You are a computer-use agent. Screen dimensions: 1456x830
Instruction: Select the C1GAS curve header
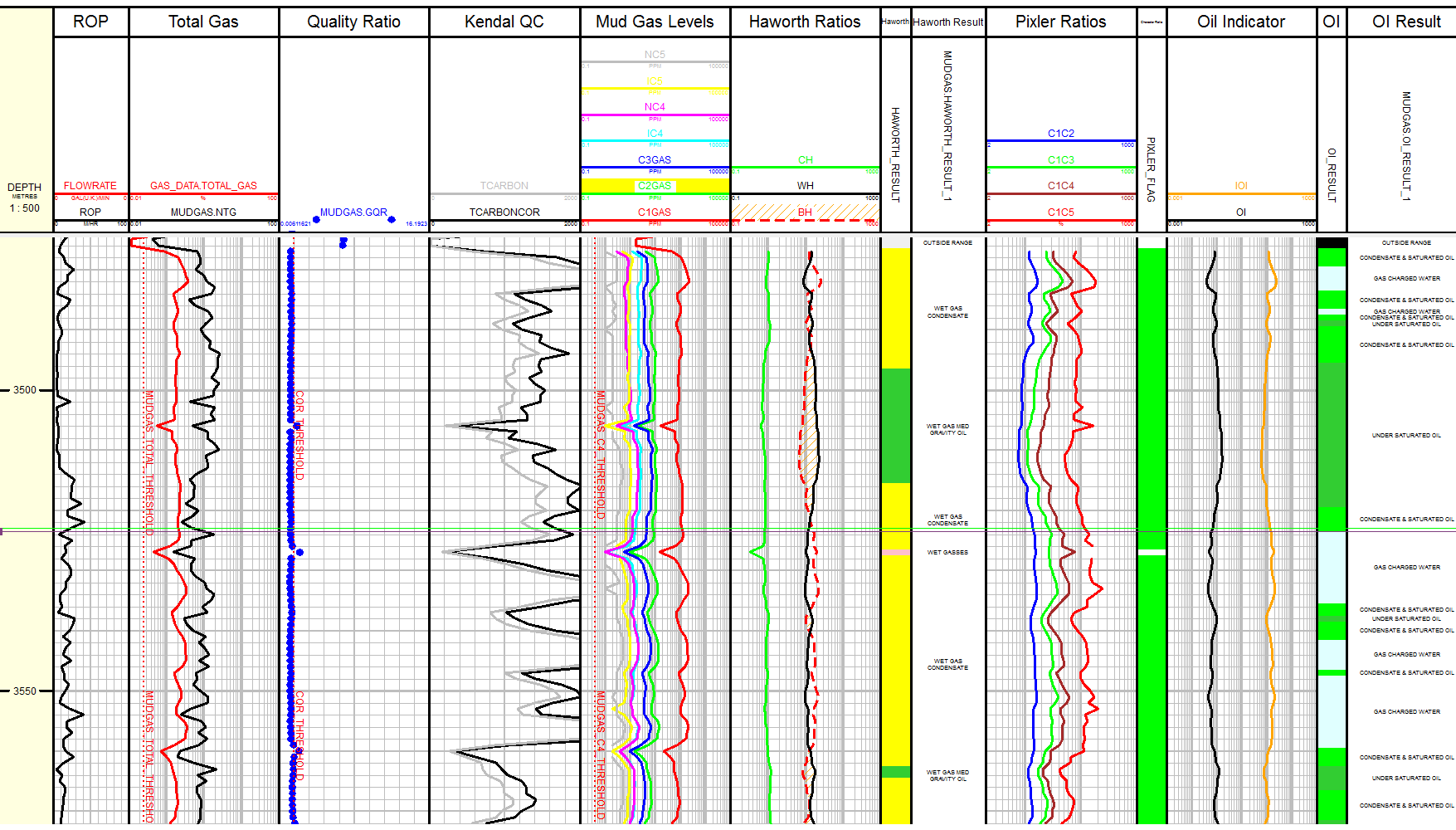655,212
